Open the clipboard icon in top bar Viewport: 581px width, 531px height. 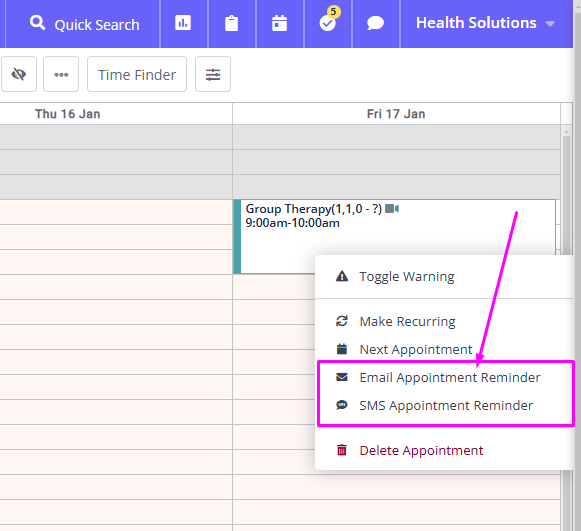pyautogui.click(x=231, y=23)
